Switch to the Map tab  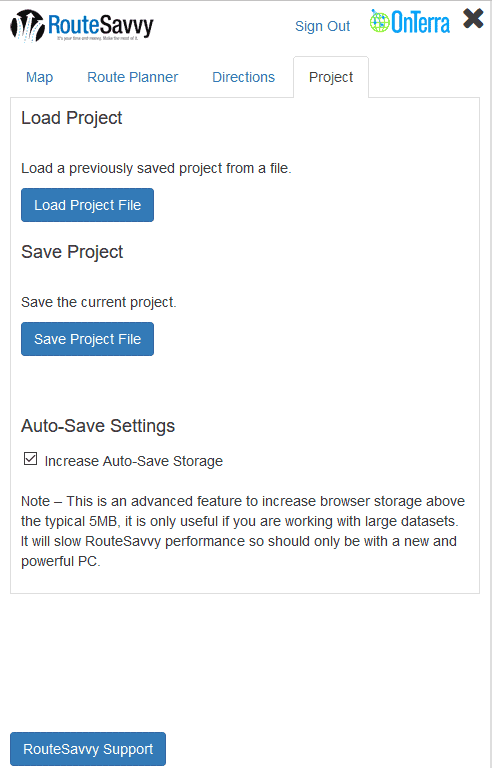tap(40, 77)
